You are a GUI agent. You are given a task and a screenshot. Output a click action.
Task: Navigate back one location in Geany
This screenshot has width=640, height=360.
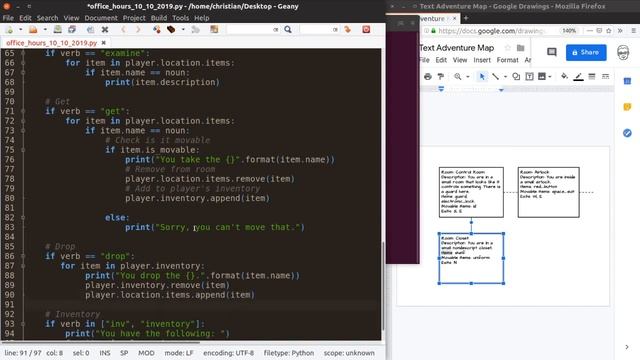123,29
